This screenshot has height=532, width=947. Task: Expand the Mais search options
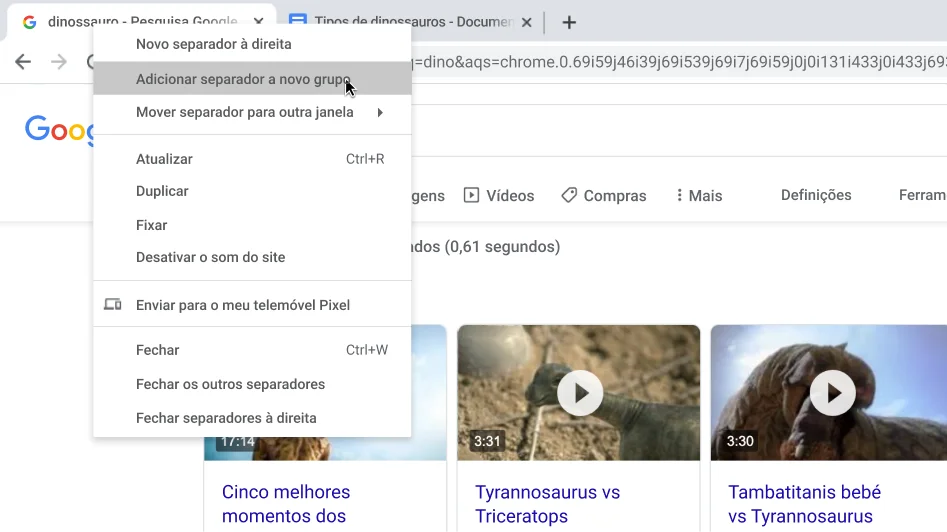coord(699,196)
